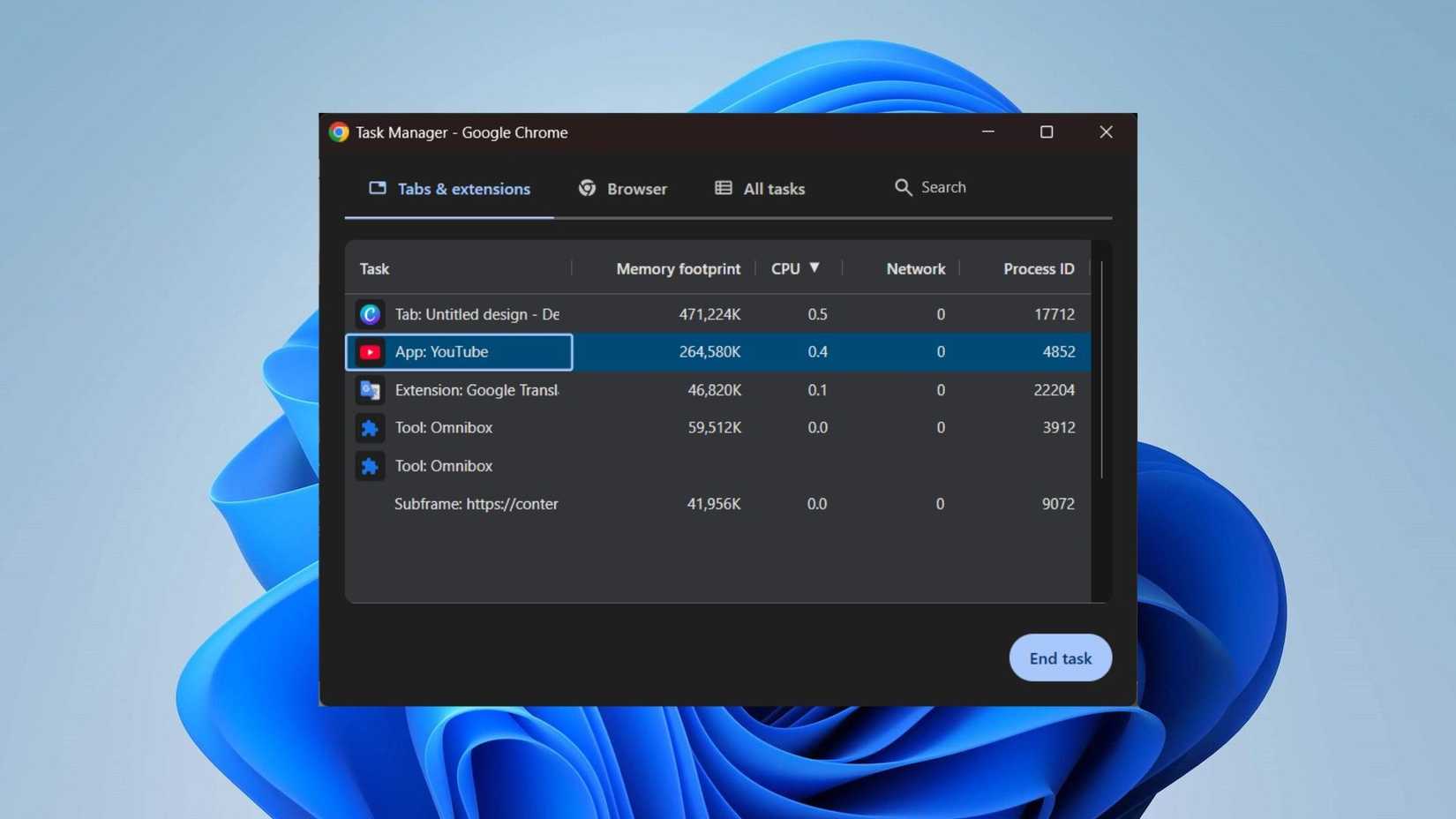Viewport: 1456px width, 819px height.
Task: Select the Tab: Untitled design row
Action: point(718,314)
